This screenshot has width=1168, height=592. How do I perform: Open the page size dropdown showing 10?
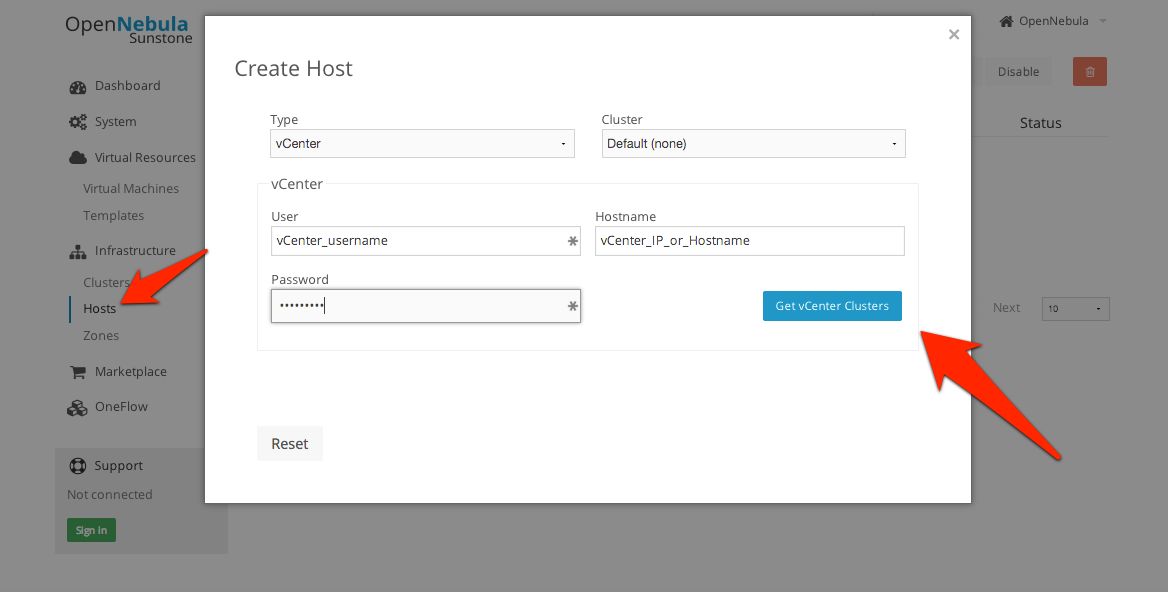point(1076,309)
